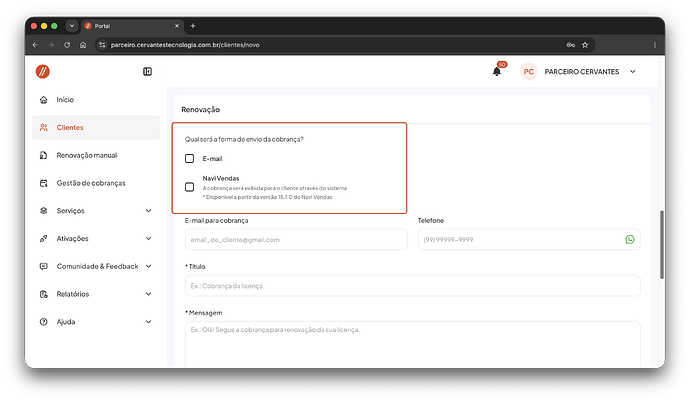Click the Comunidade & Feedback icon
This screenshot has height=401, width=690.
44,266
